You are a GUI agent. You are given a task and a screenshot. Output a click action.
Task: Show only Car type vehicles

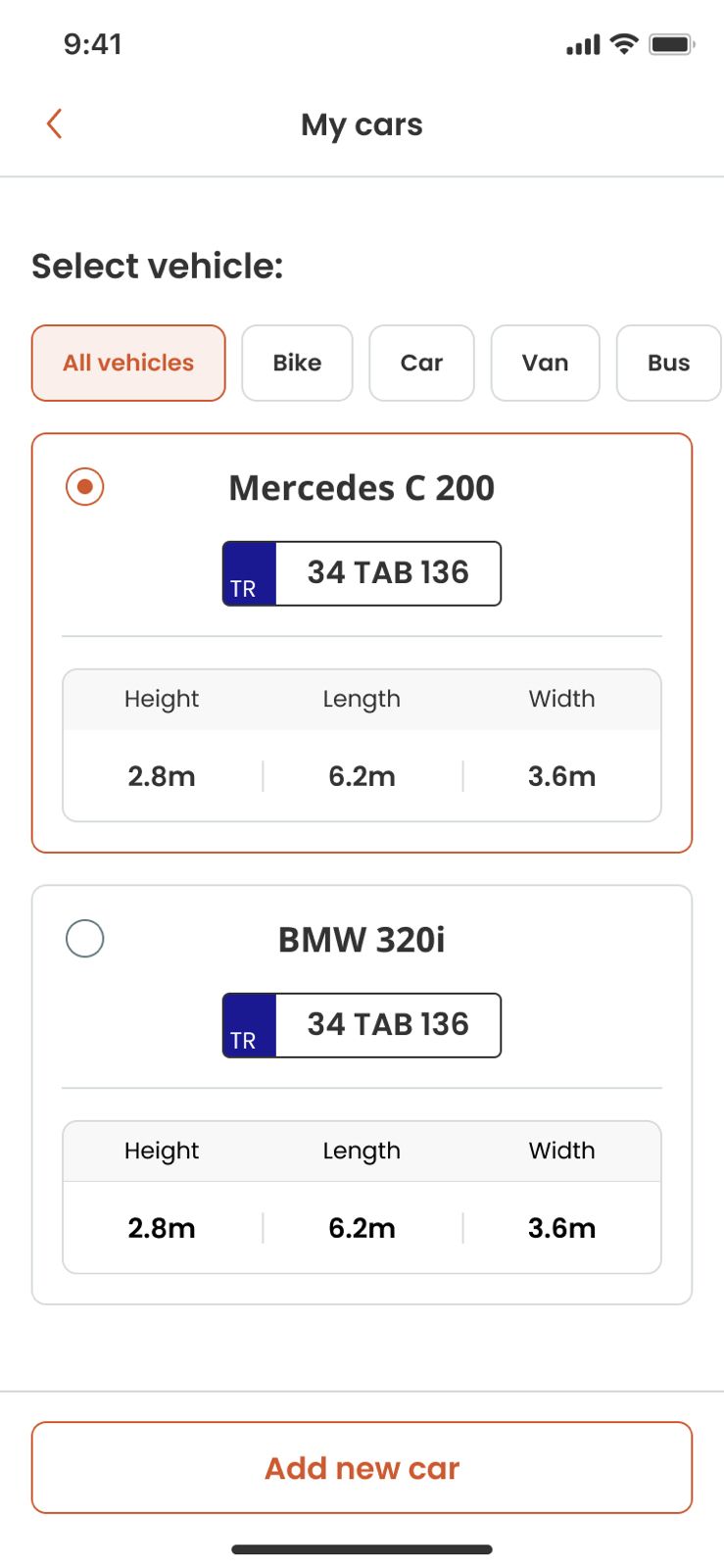coord(421,364)
